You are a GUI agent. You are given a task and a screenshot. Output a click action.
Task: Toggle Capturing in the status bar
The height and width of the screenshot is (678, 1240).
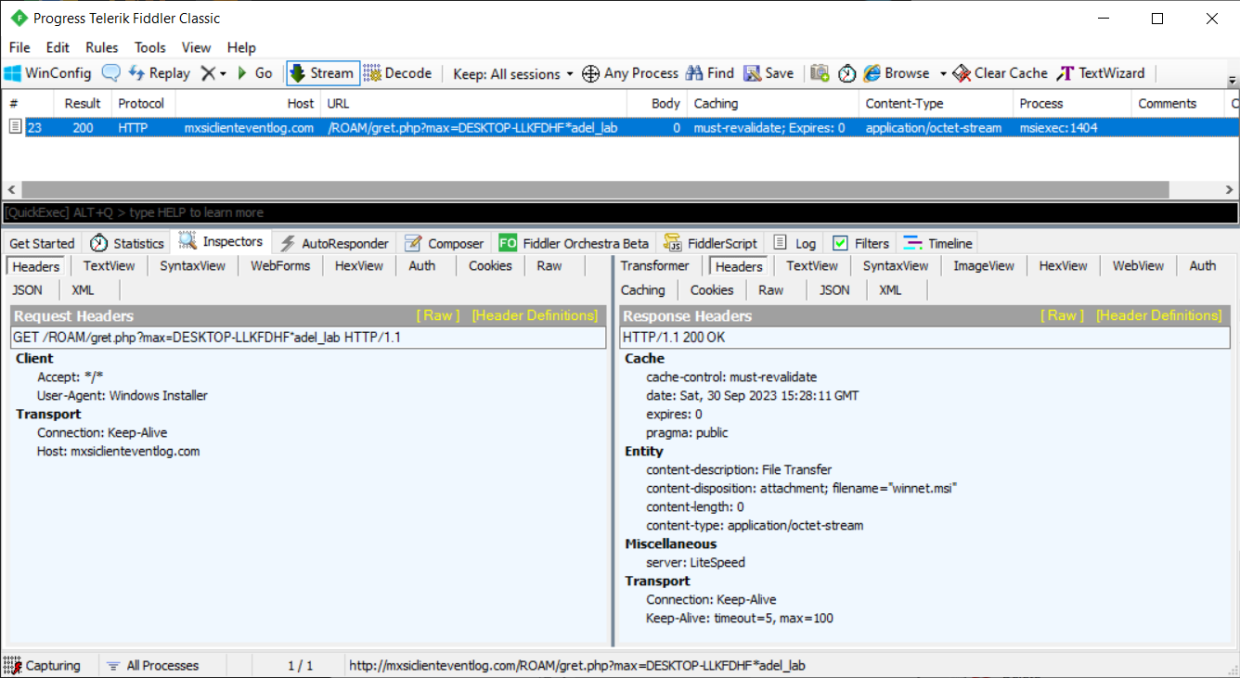click(x=44, y=665)
